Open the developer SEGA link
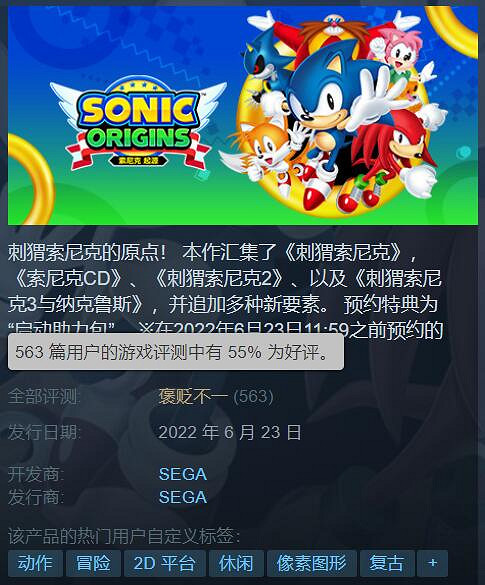 [183, 474]
